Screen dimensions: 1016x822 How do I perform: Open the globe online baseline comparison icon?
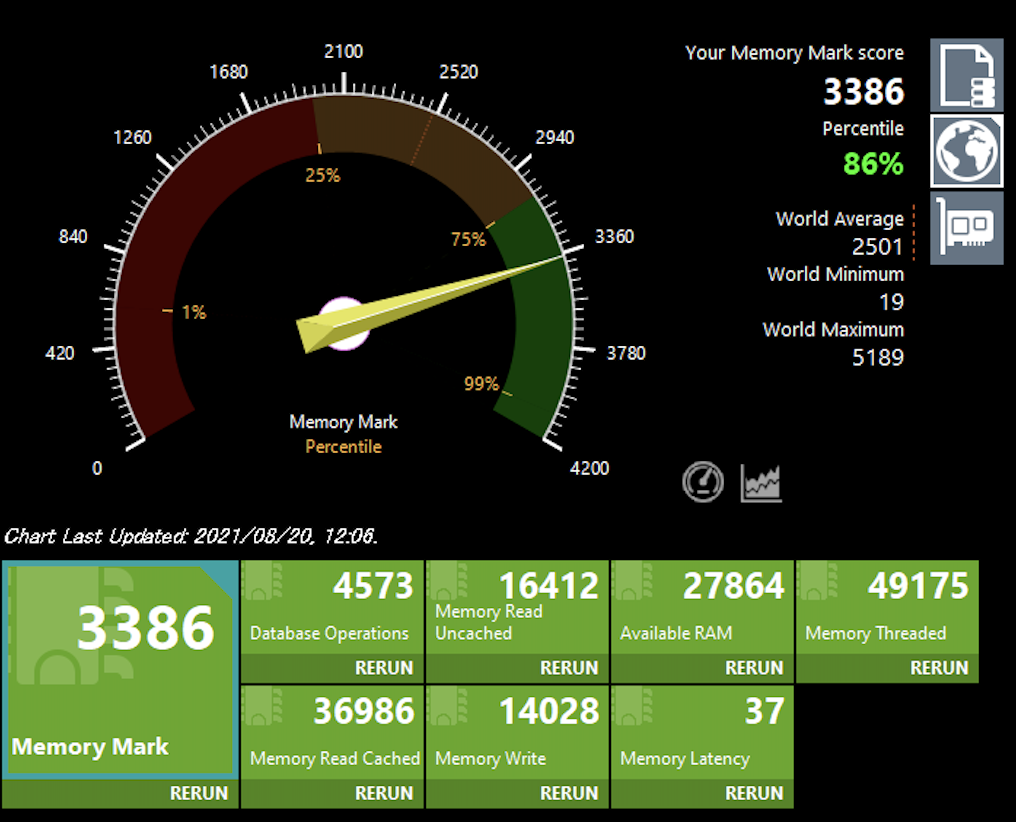pos(966,151)
